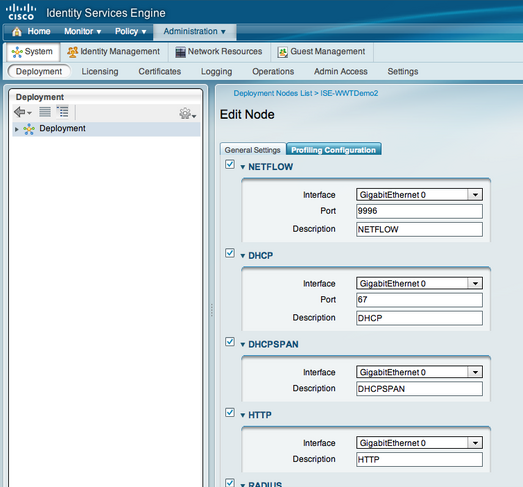This screenshot has height=487, width=523.
Task: Go to Operations page
Action: 273,71
